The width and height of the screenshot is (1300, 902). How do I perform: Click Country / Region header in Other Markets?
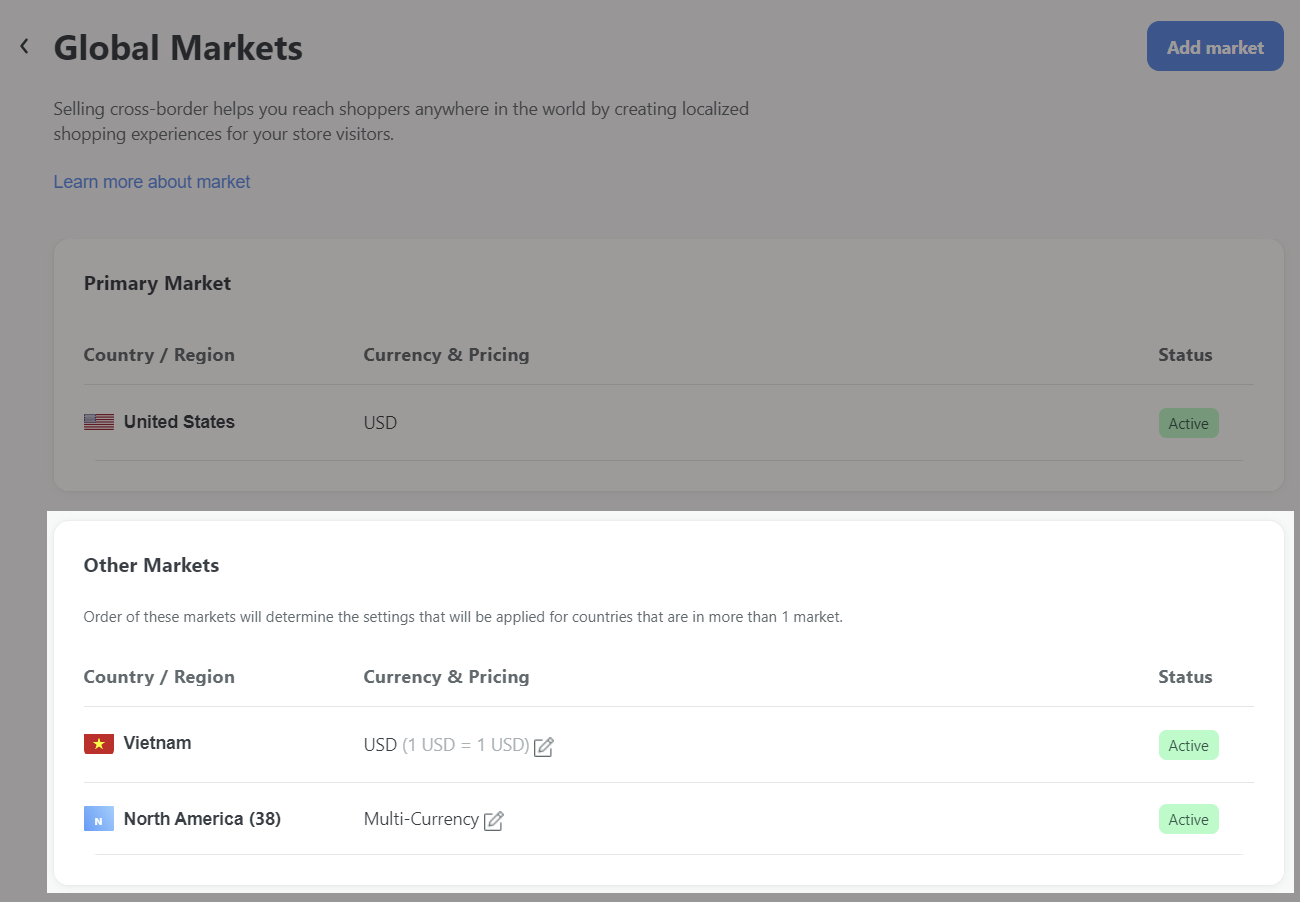coord(159,677)
